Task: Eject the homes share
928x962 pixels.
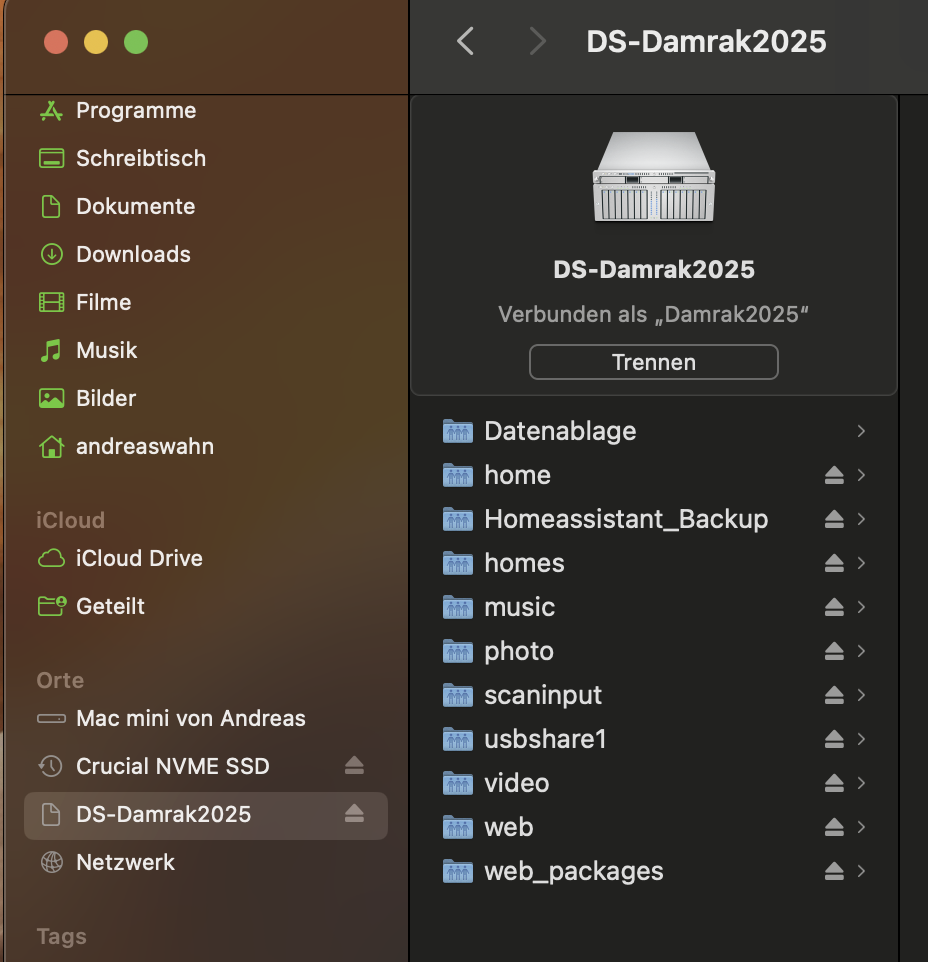Action: tap(834, 563)
